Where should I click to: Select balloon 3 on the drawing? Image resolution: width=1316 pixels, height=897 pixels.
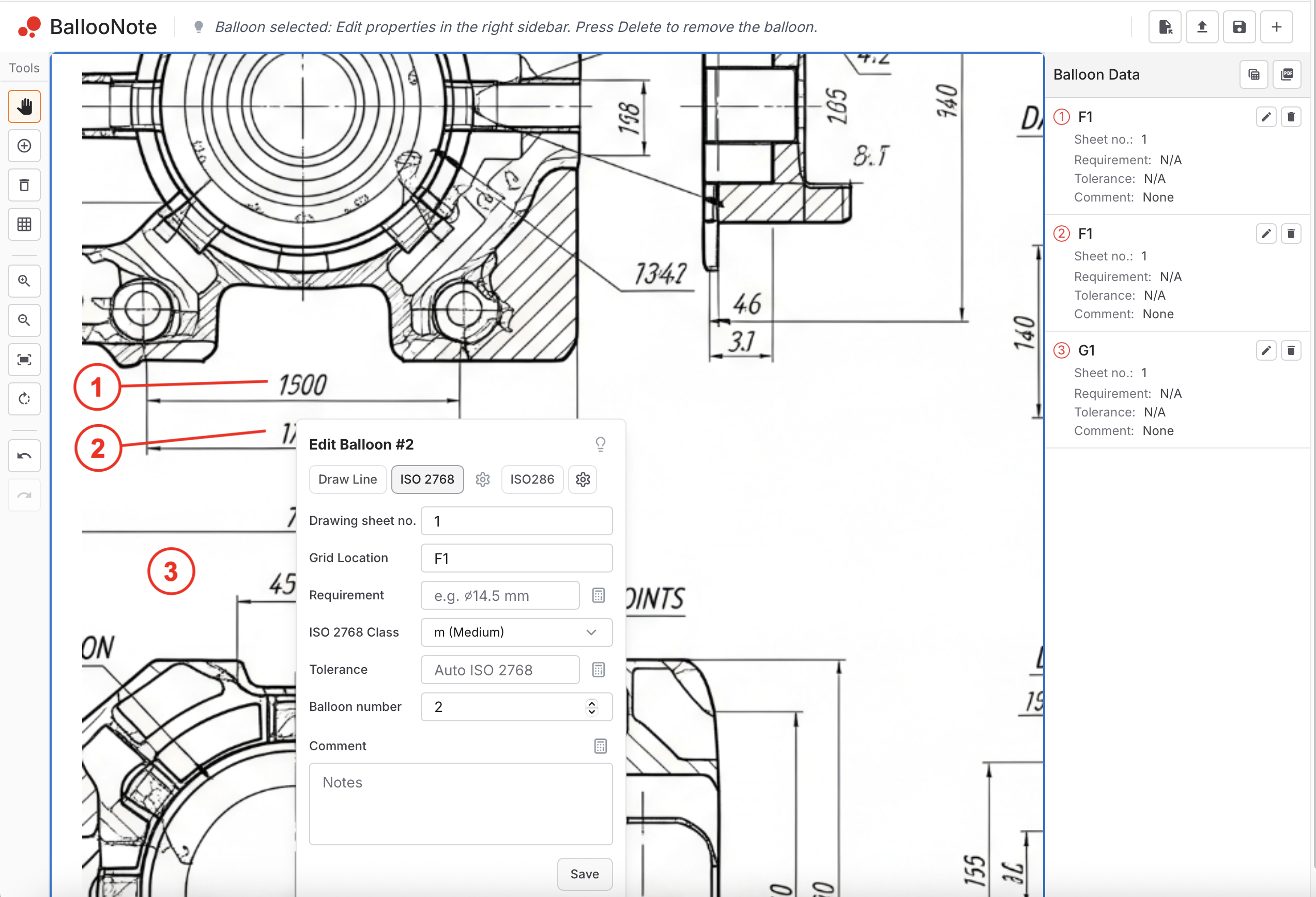click(x=171, y=571)
